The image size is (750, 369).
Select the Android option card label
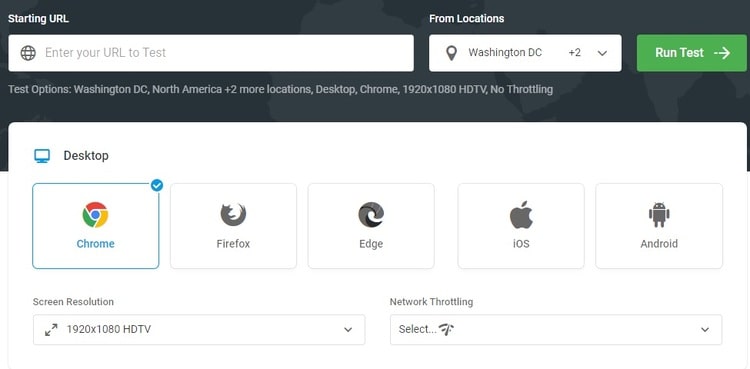click(x=659, y=244)
